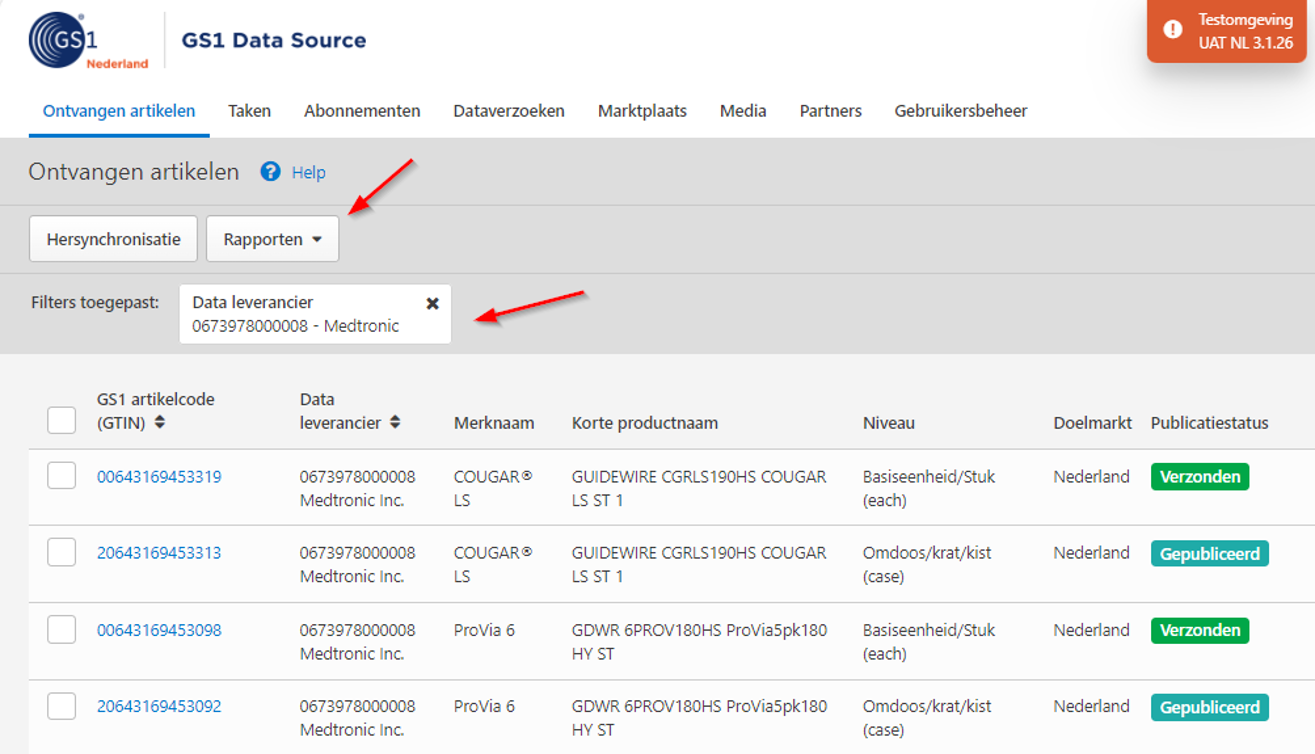This screenshot has width=1315, height=754.
Task: Click the blue Help question mark icon
Action: click(270, 172)
